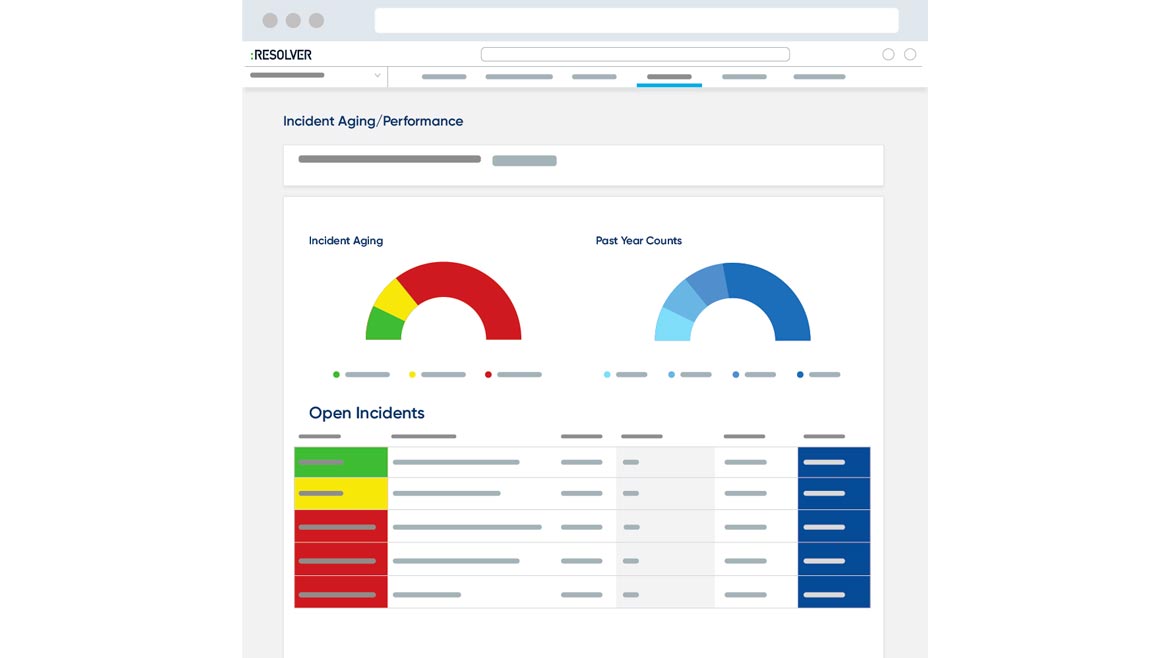Click the search field in app header

635,55
